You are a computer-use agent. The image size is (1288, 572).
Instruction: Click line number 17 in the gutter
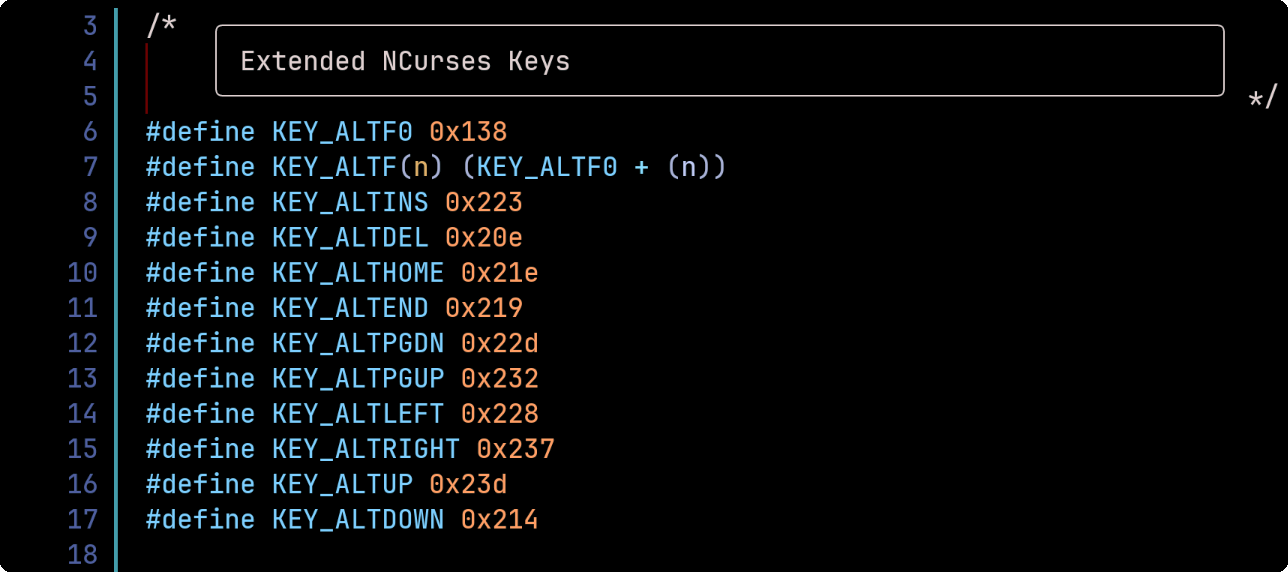(82, 519)
